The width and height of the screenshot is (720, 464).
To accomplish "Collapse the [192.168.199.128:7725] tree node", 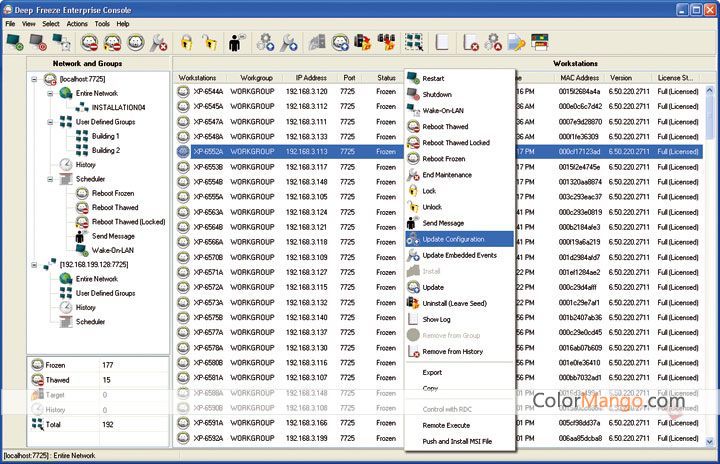I will pyautogui.click(x=34, y=265).
